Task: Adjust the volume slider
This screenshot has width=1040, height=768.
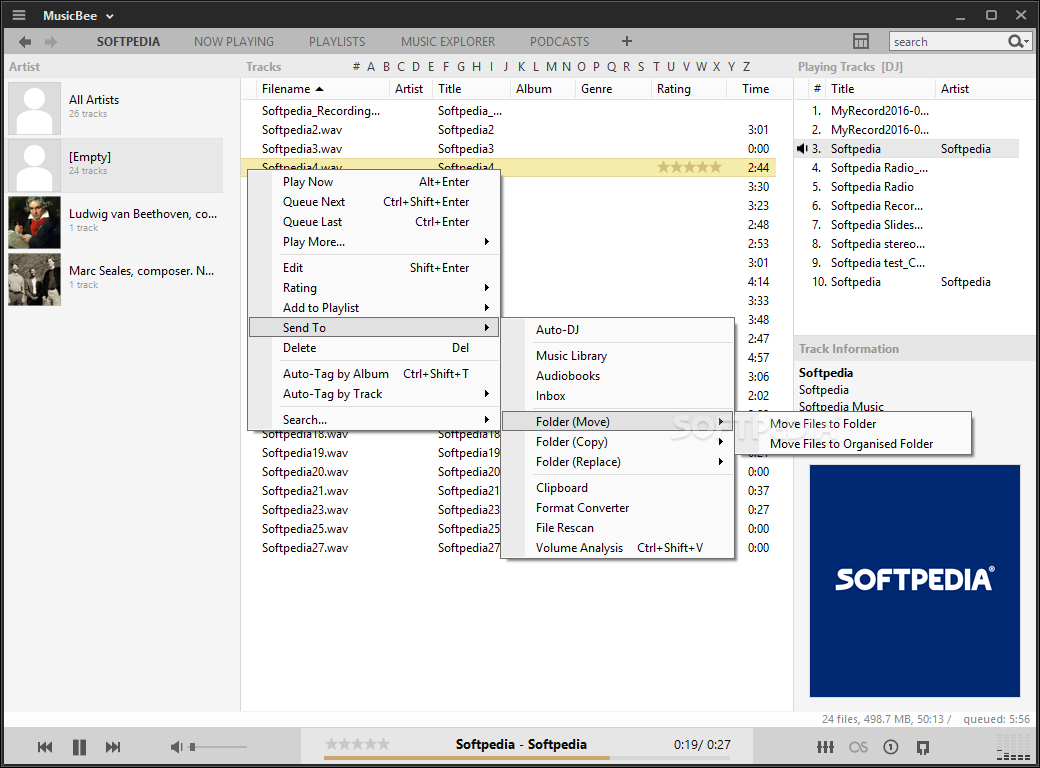Action: click(218, 747)
